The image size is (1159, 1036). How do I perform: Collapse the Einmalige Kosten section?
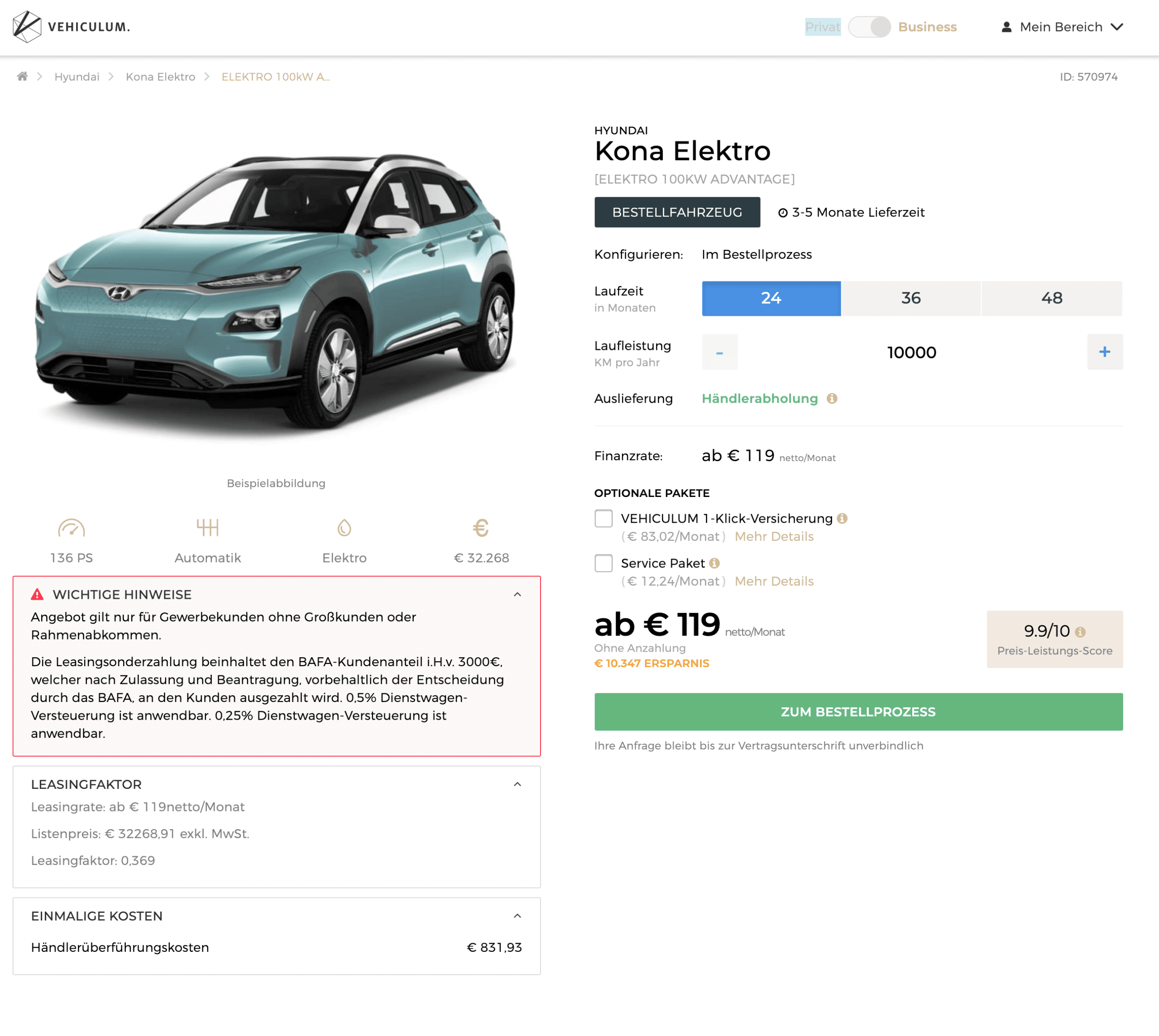point(517,915)
